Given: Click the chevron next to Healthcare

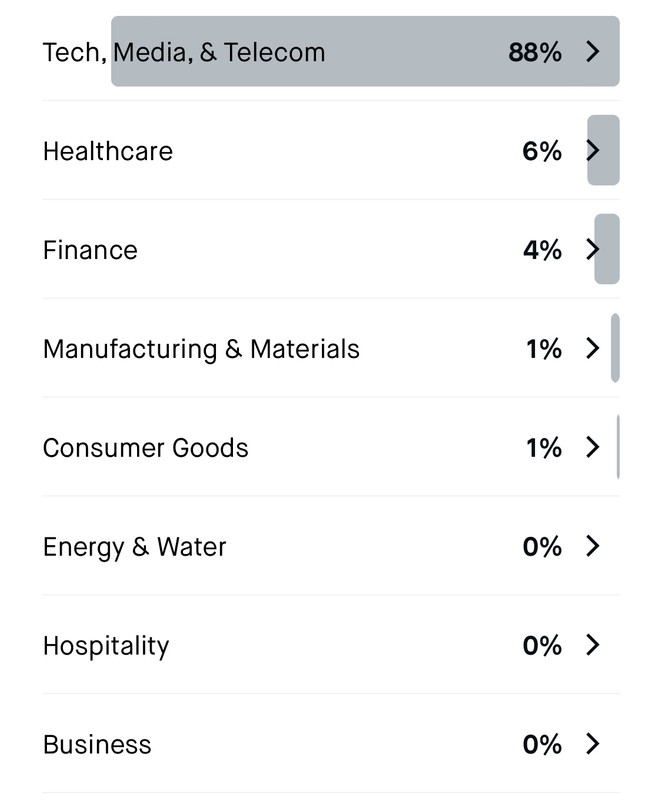Looking at the screenshot, I should 592,151.
